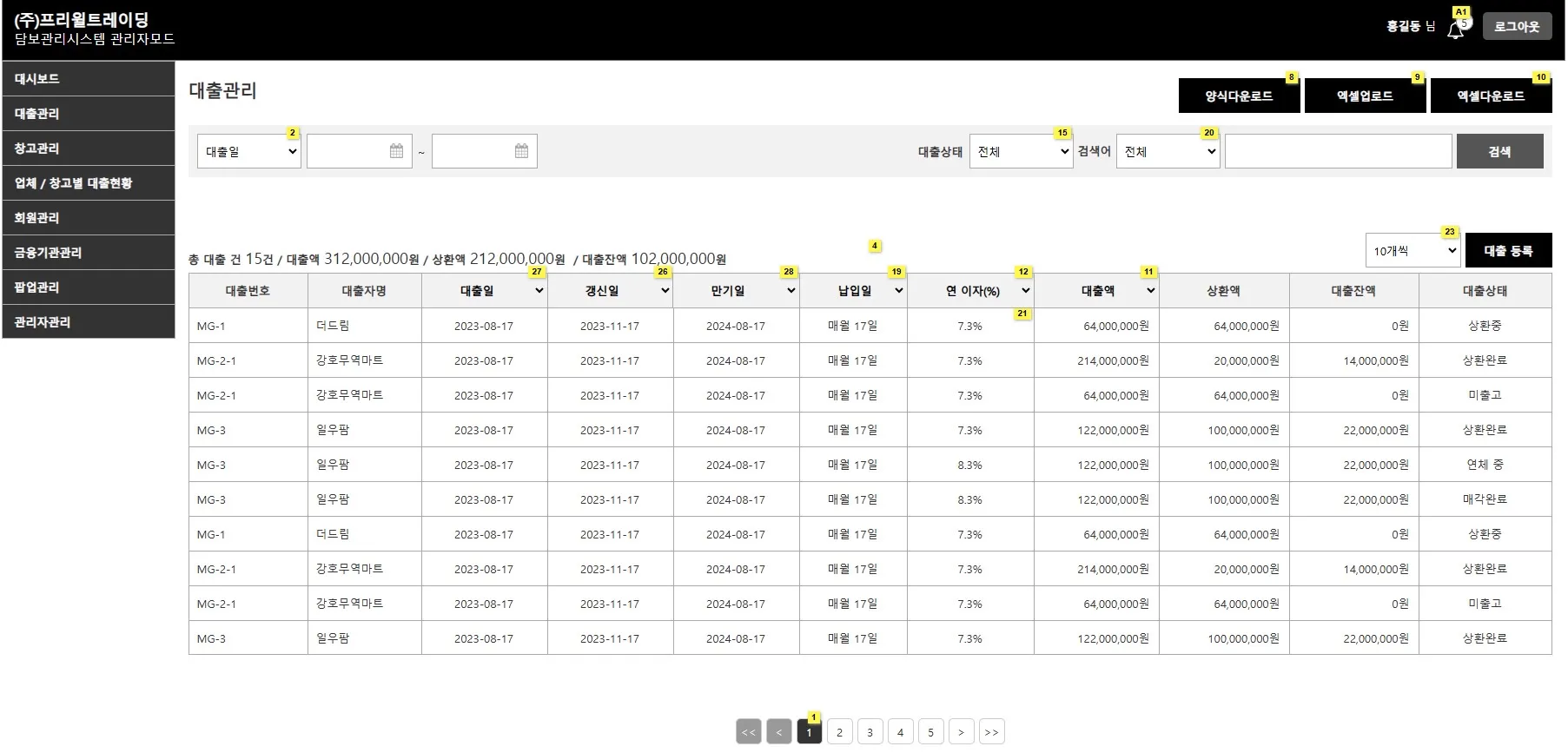Screen dimensions: 1568x753
Task: Open 대시보드 in the sidebar
Action: (89, 78)
